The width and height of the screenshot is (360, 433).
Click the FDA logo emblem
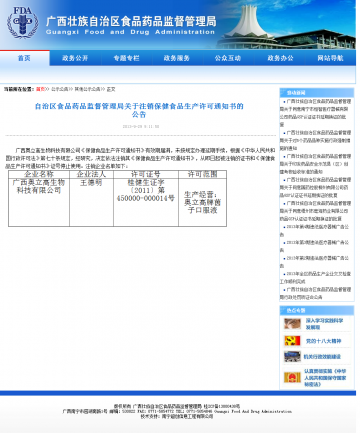pos(23,22)
